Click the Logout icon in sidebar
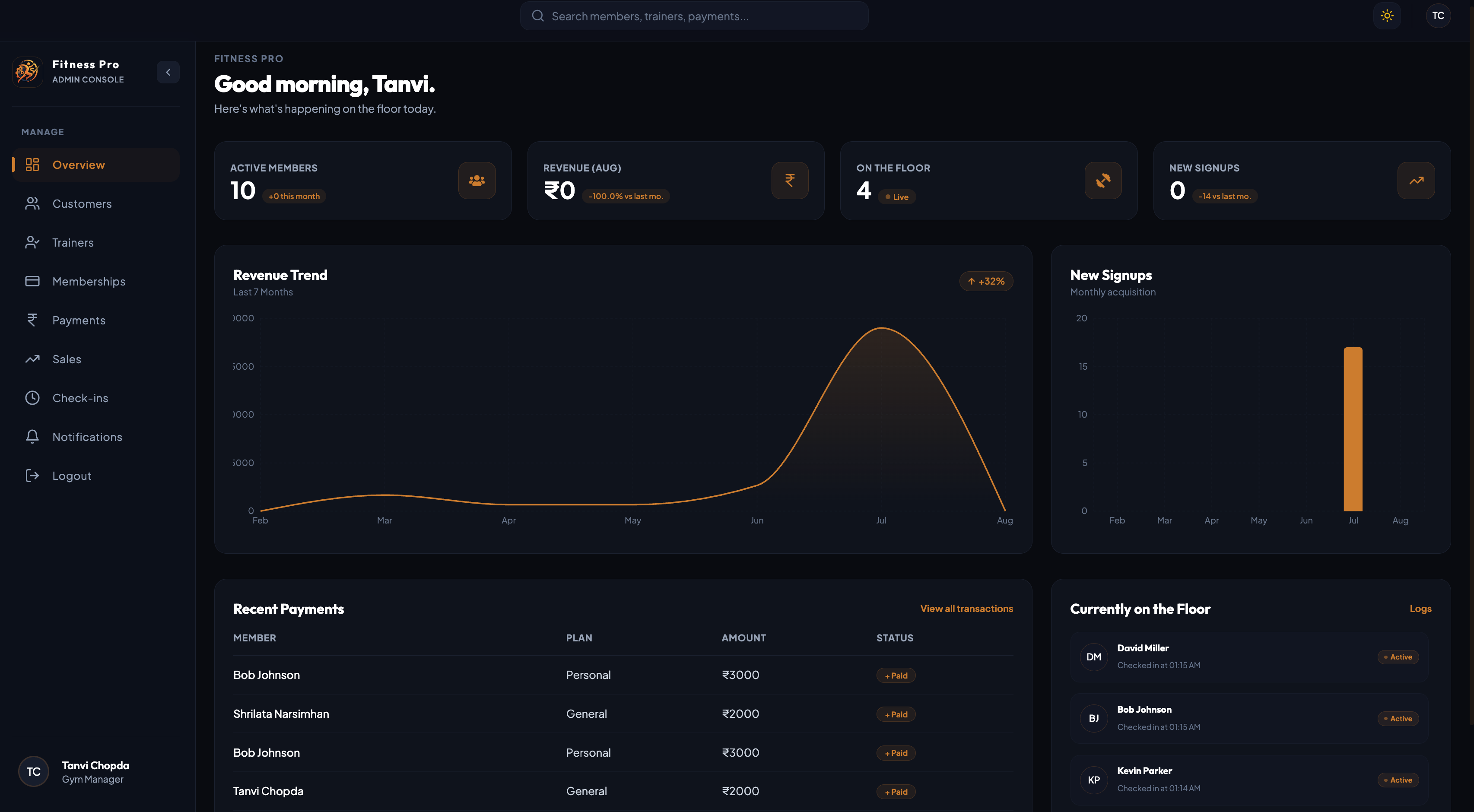Screen dimensions: 1474x812 coord(32,476)
